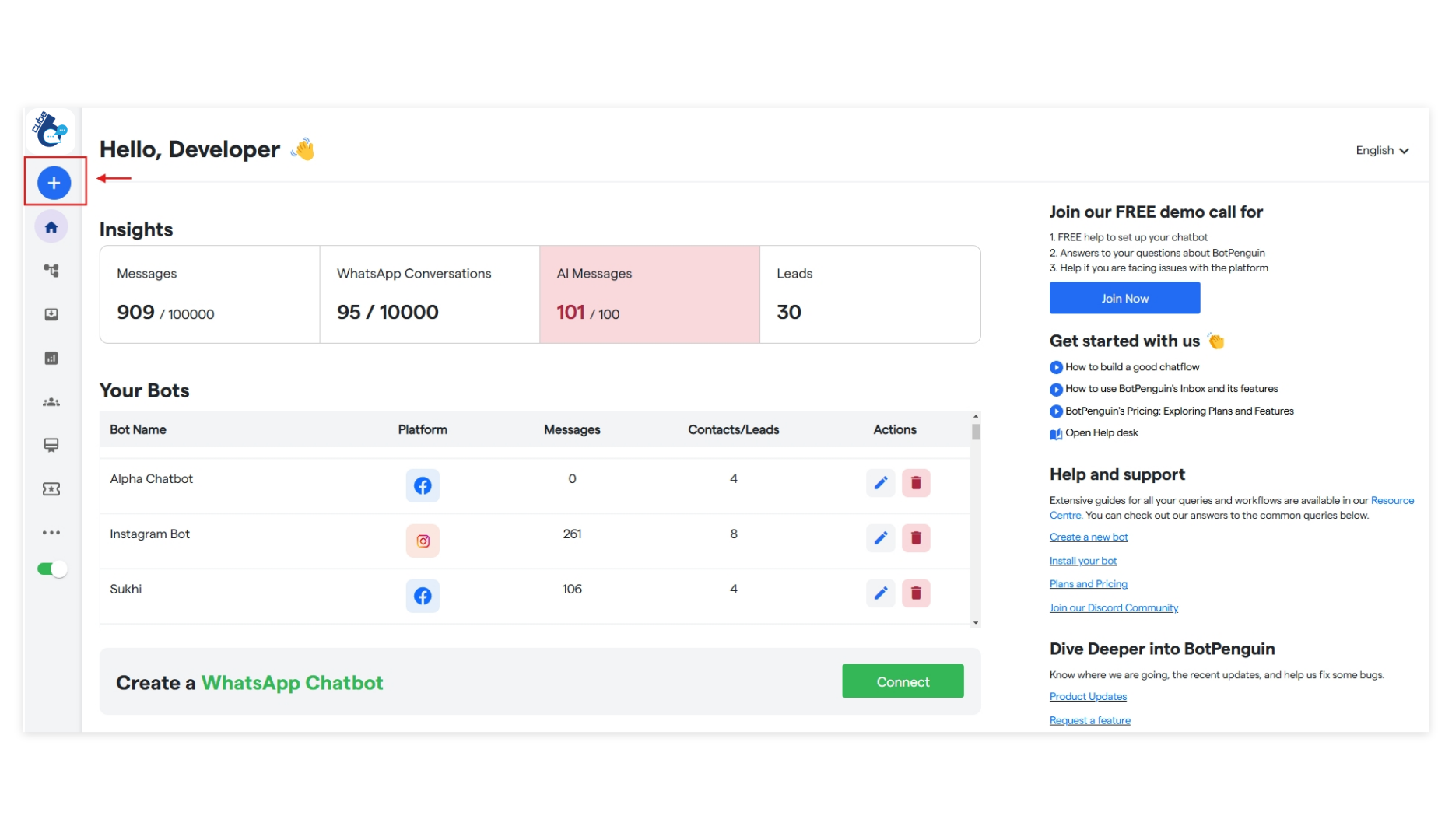1452x840 pixels.
Task: Click the Facebook icon next to Alpha Chatbot
Action: tap(423, 485)
